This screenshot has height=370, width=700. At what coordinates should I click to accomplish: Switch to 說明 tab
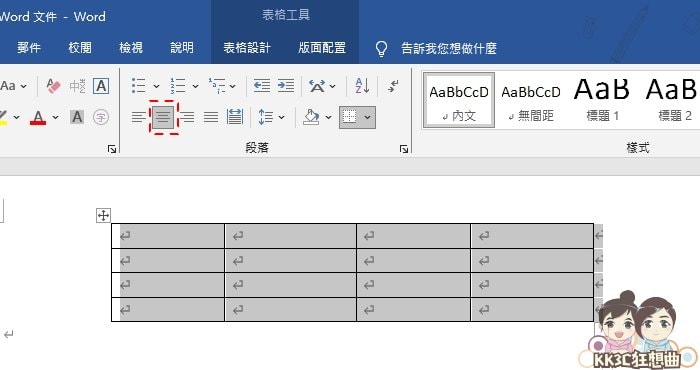(x=182, y=48)
